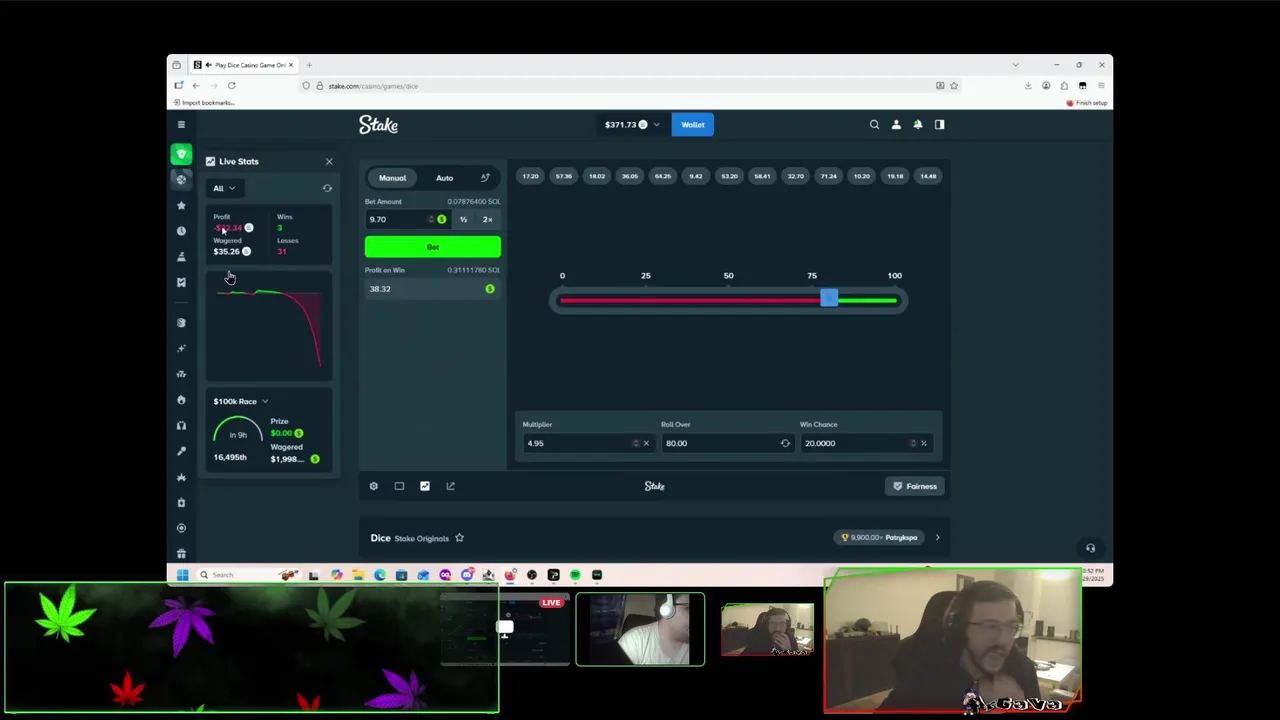
Task: Click the line graph icon beside live stats
Action: point(450,486)
